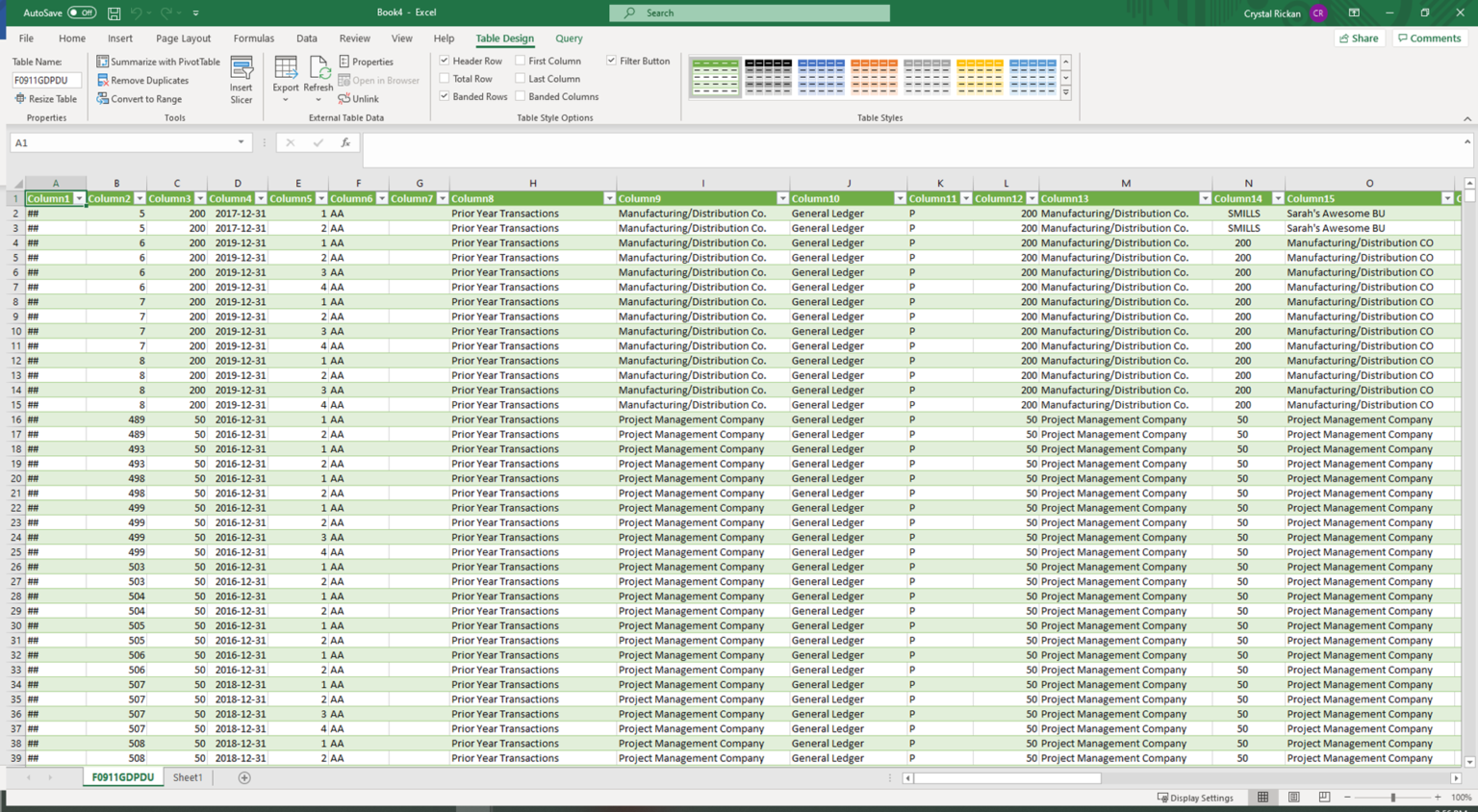Click Summarize with PivotTable

point(158,62)
